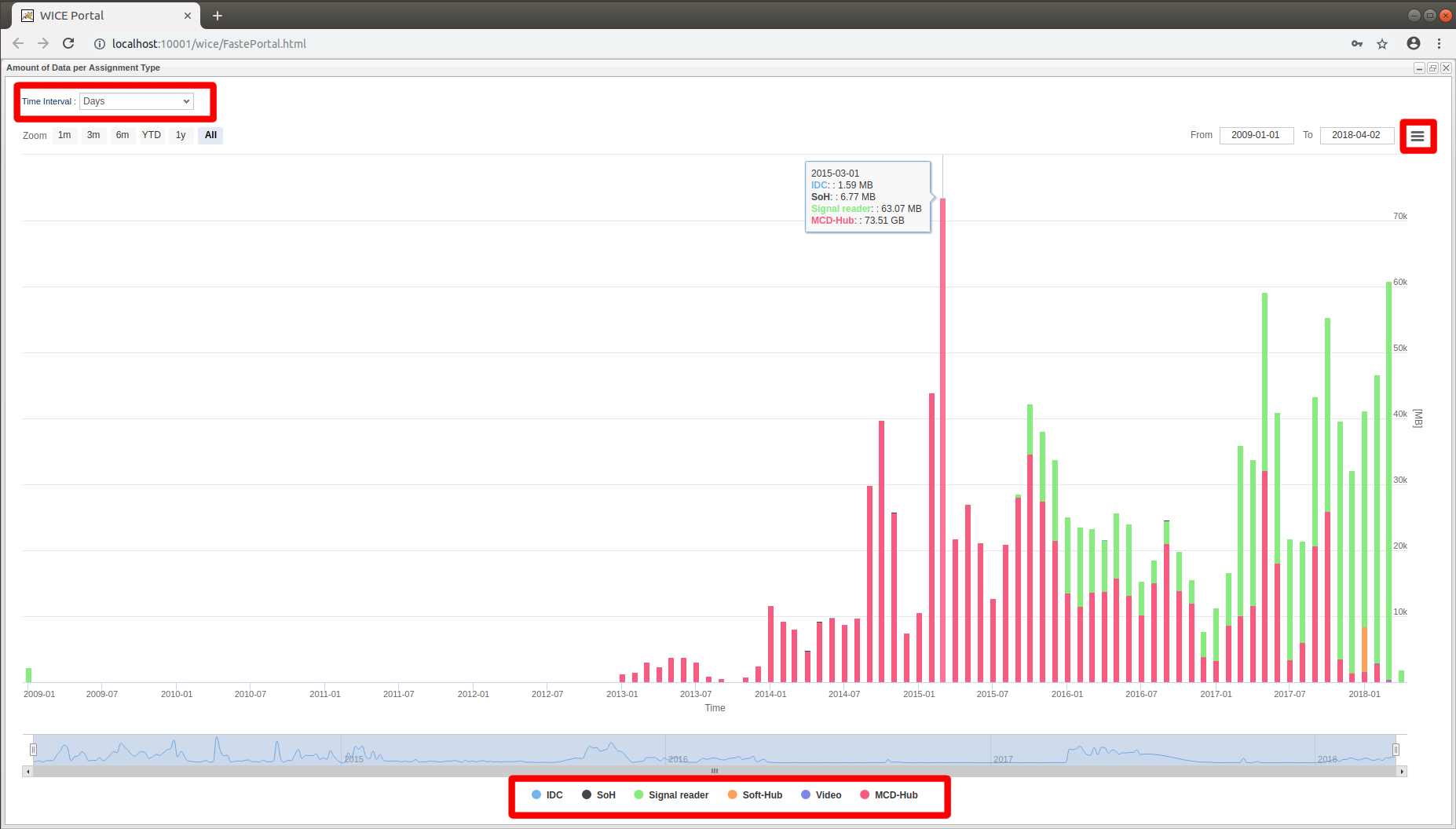Toggle the Video series in the legend

click(821, 795)
